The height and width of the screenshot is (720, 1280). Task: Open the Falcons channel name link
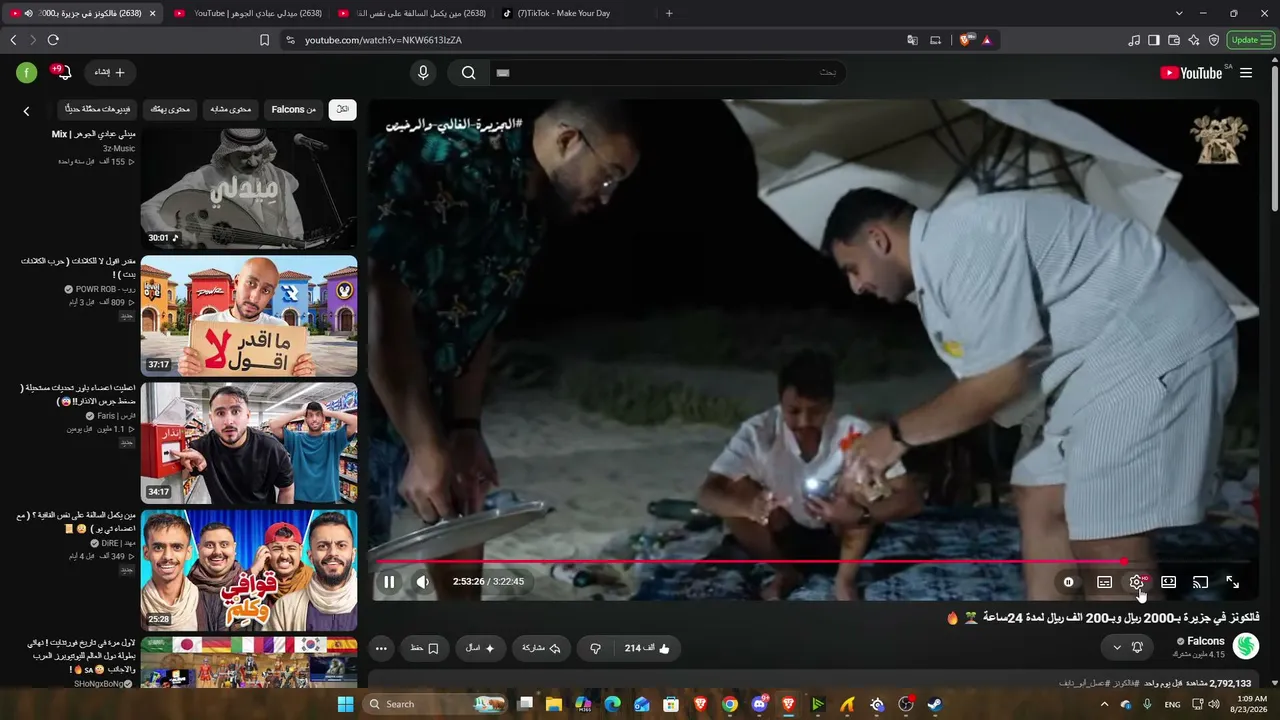1205,641
